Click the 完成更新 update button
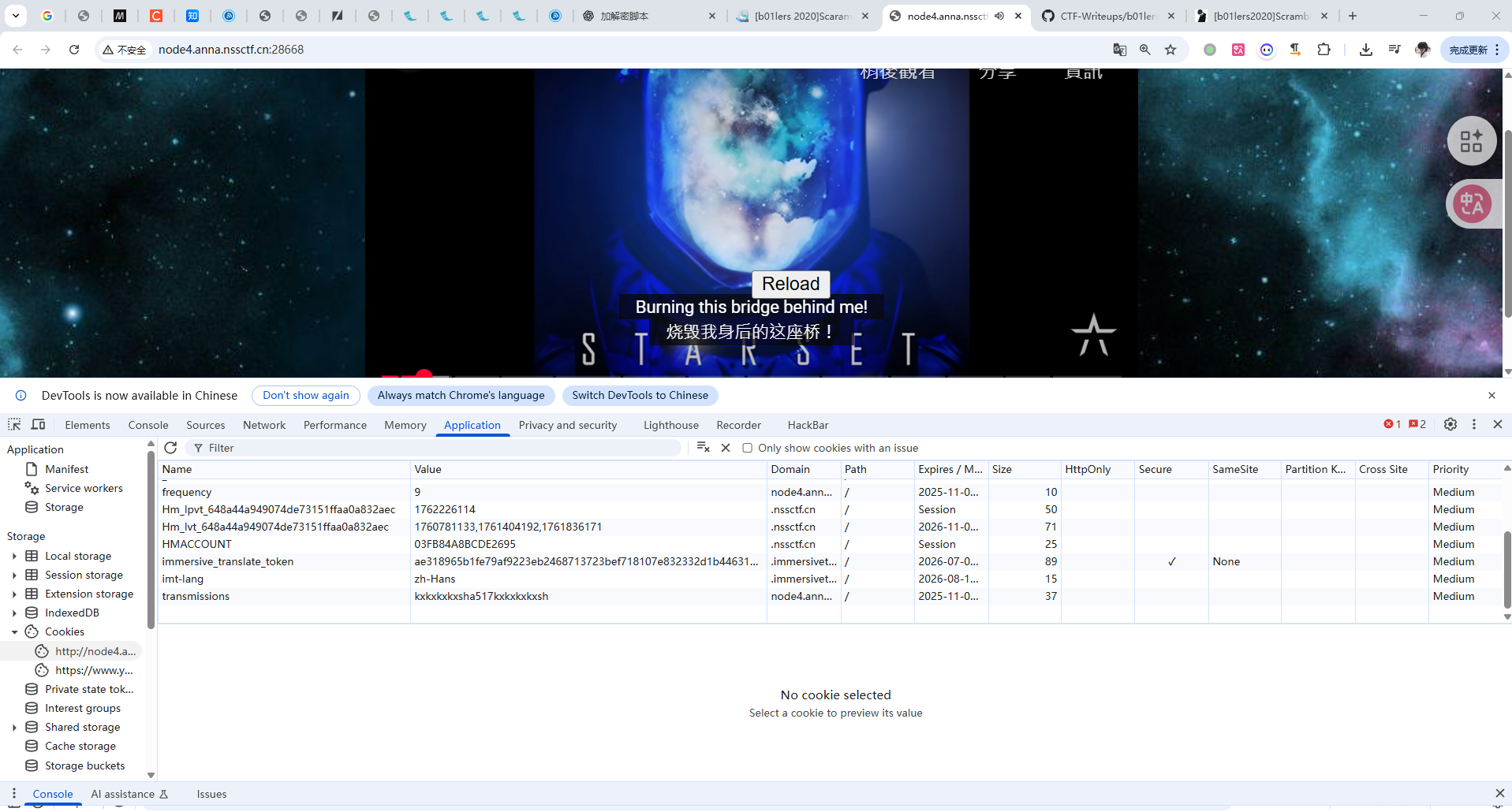The image size is (1512, 812). pos(1474,50)
